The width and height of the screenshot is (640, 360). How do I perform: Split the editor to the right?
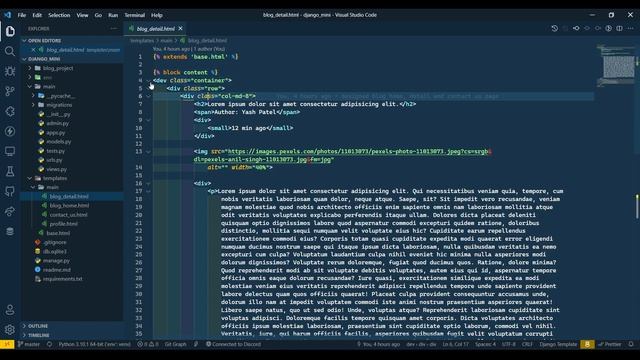coord(620,29)
